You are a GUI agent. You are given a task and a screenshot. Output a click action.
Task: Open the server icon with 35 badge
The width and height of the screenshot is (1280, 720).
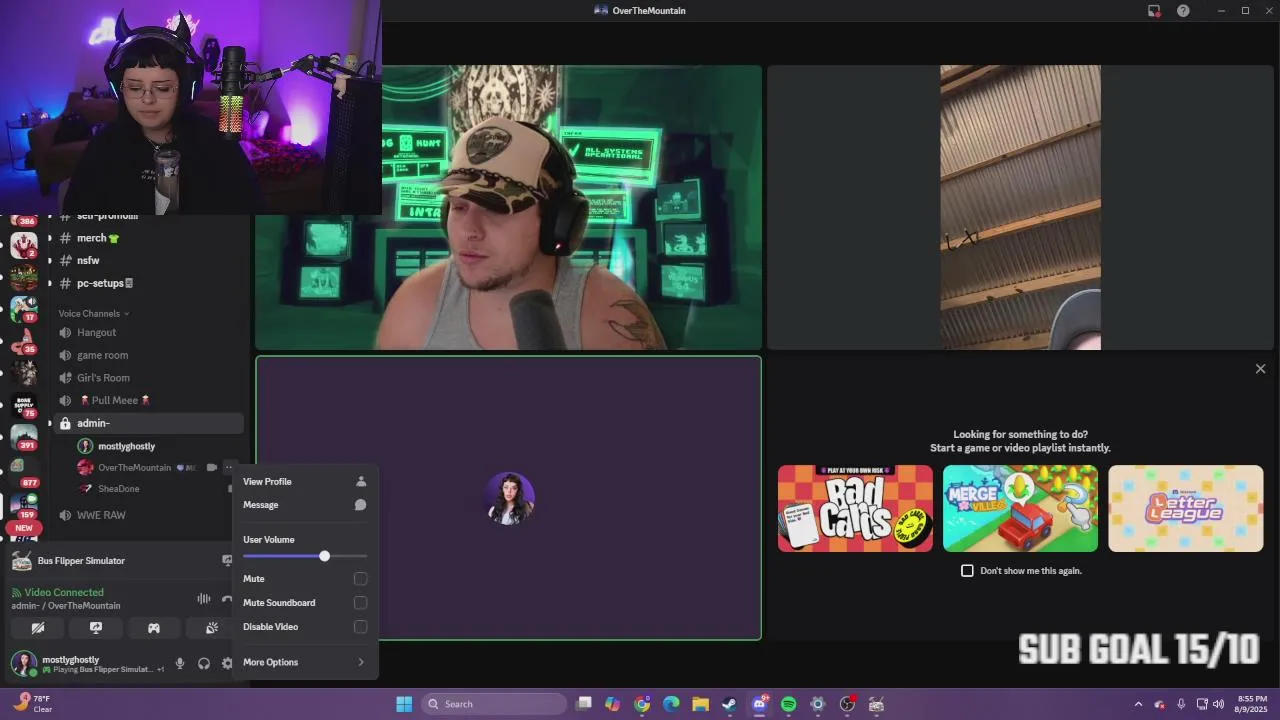(x=24, y=341)
